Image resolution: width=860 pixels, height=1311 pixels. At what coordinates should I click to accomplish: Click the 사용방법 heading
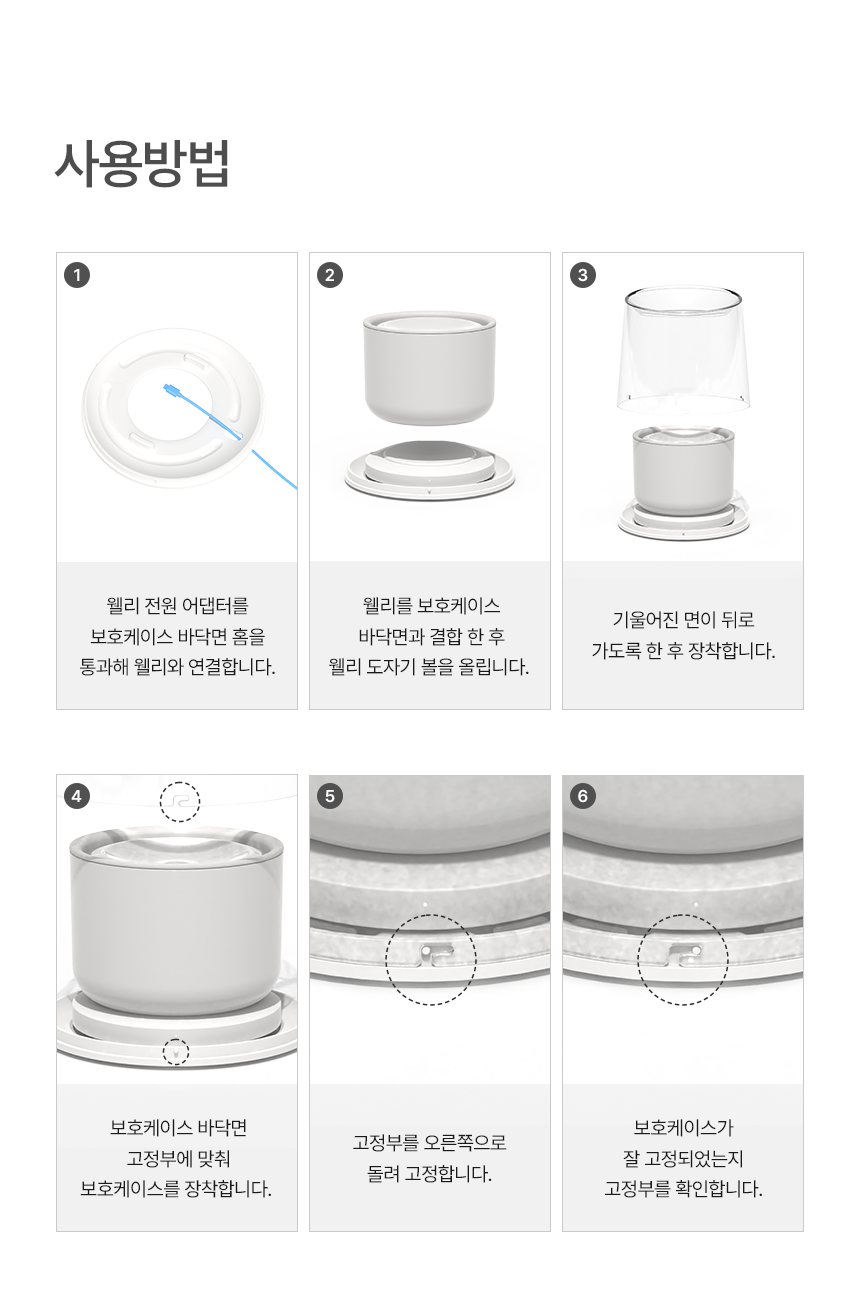coord(143,163)
